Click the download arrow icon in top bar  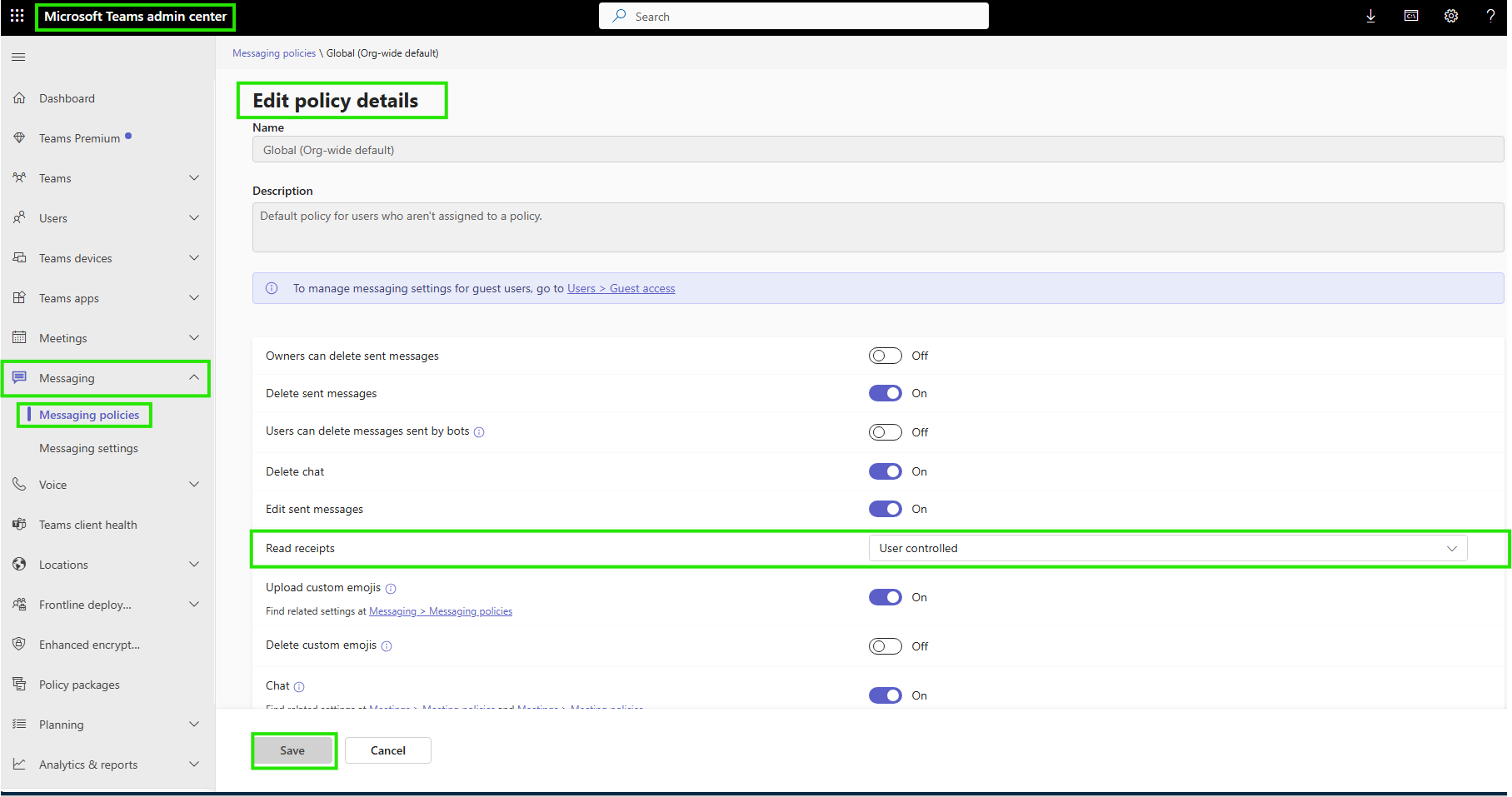[x=1370, y=16]
